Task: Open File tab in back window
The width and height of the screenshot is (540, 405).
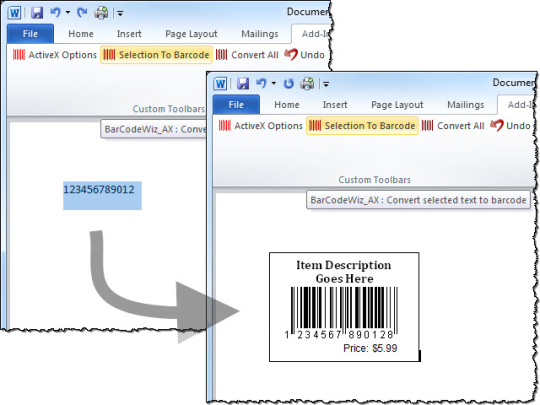Action: [30, 34]
